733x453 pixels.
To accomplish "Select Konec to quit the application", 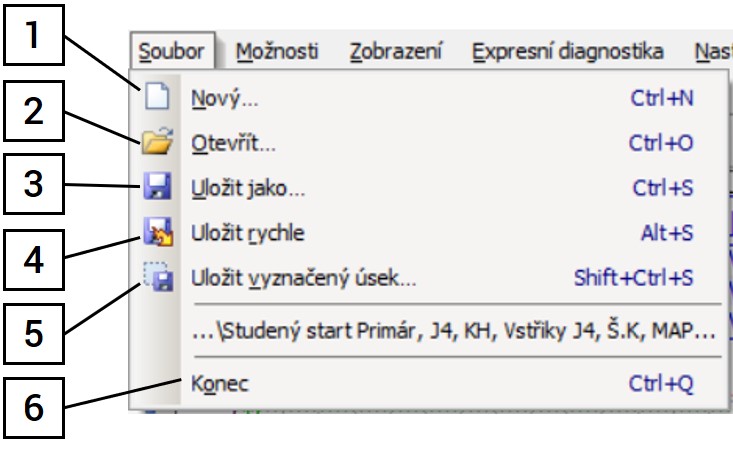I will tap(220, 384).
